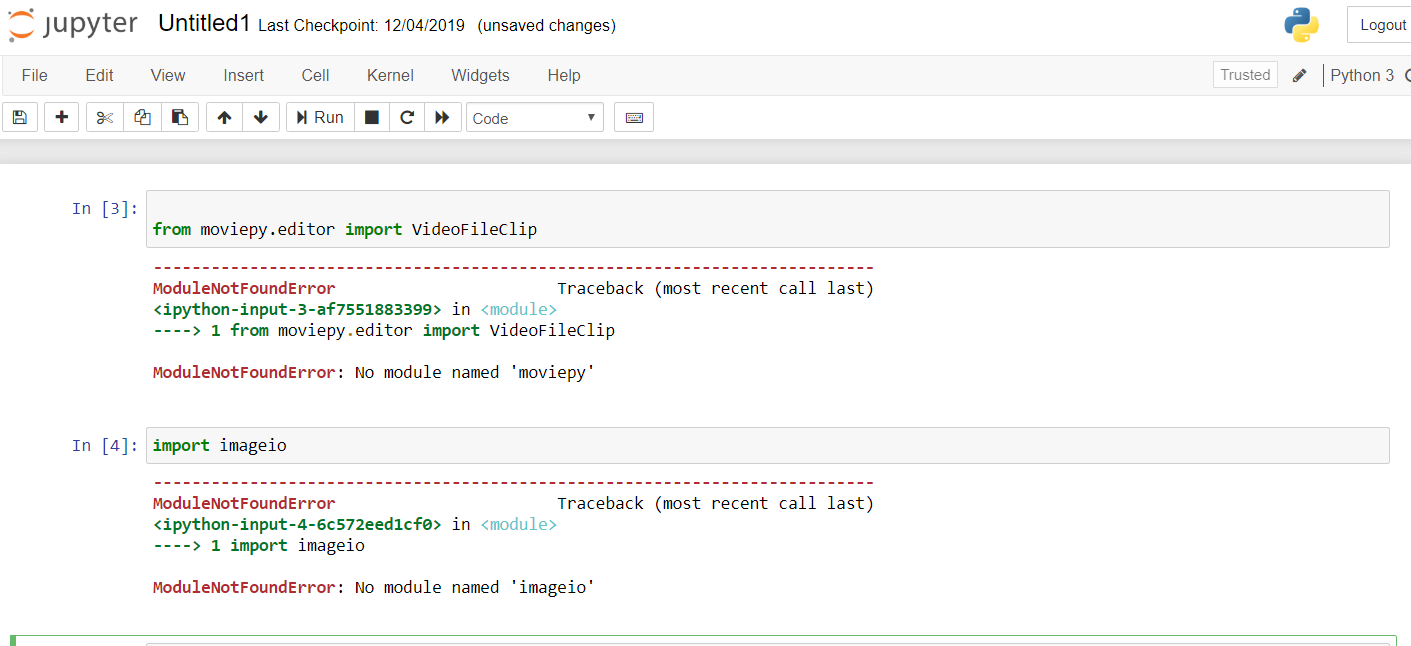The height and width of the screenshot is (646, 1411).
Task: Save the notebook via toolbar save icon
Action: coord(19,117)
